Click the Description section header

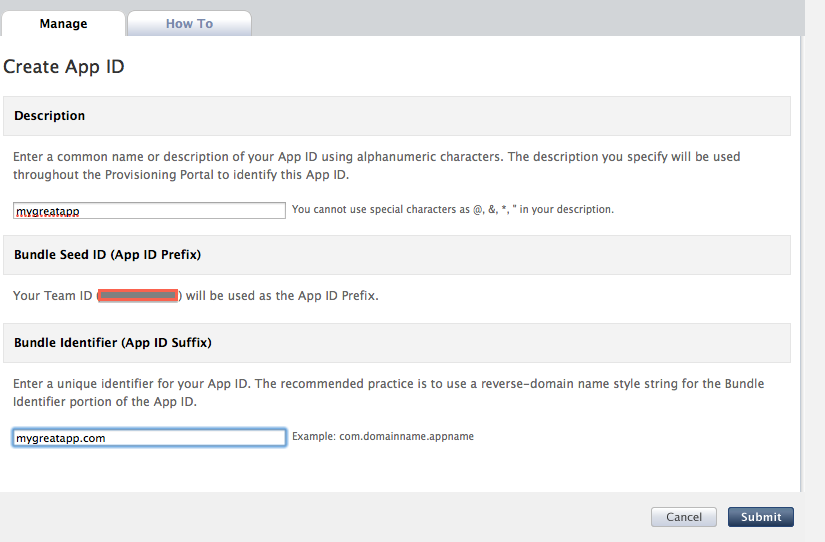pyautogui.click(x=50, y=116)
